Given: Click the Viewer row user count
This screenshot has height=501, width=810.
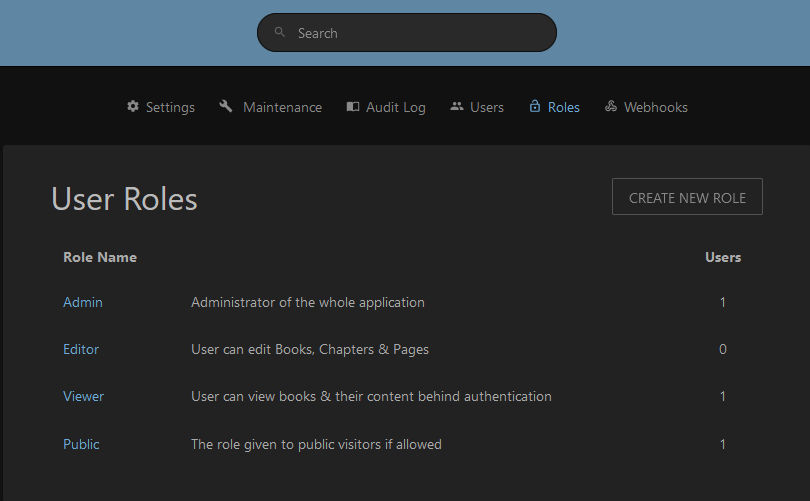Looking at the screenshot, I should coord(723,396).
